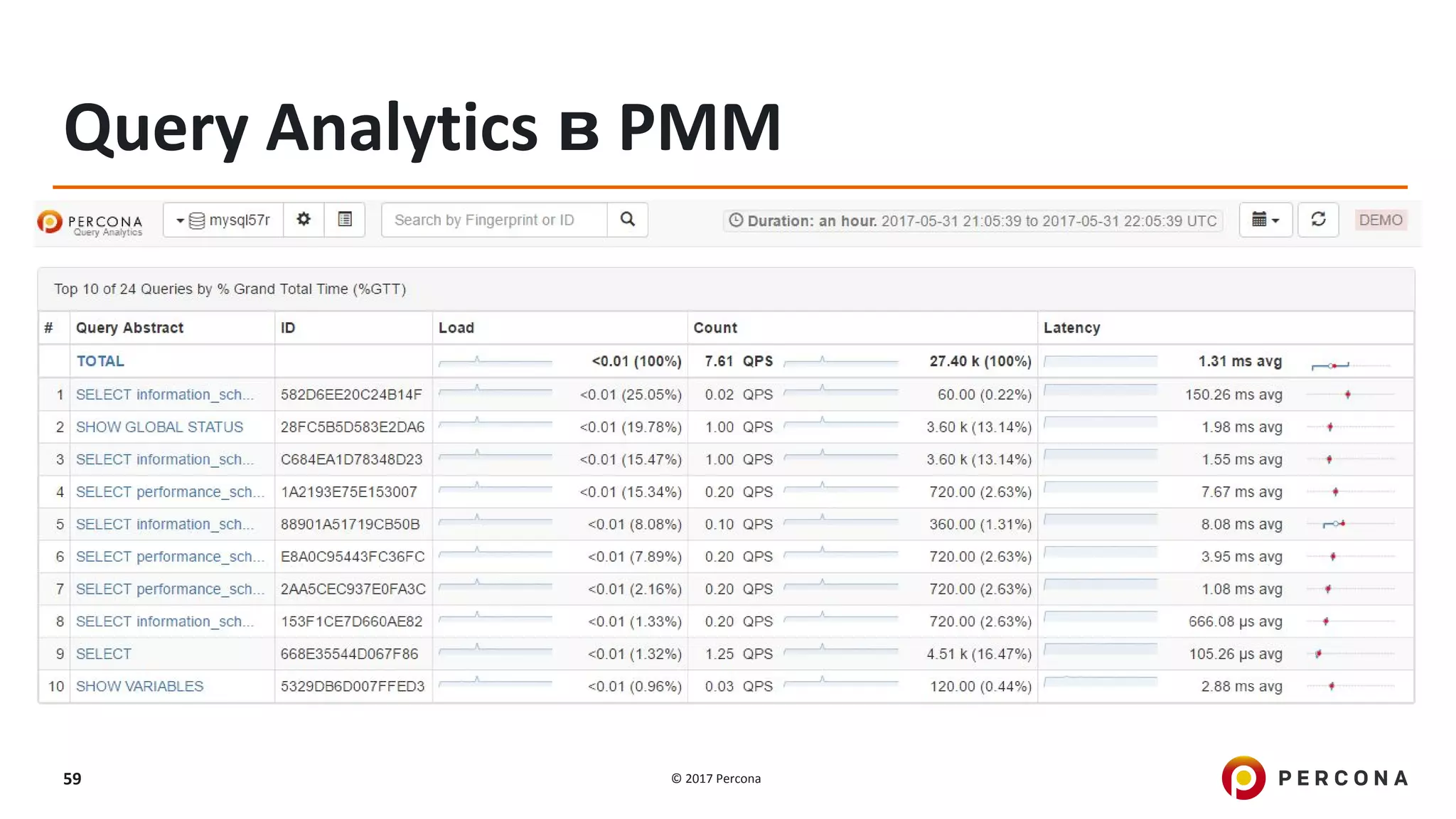
Task: Click the 150.26 ms avg latency value
Action: click(1233, 395)
